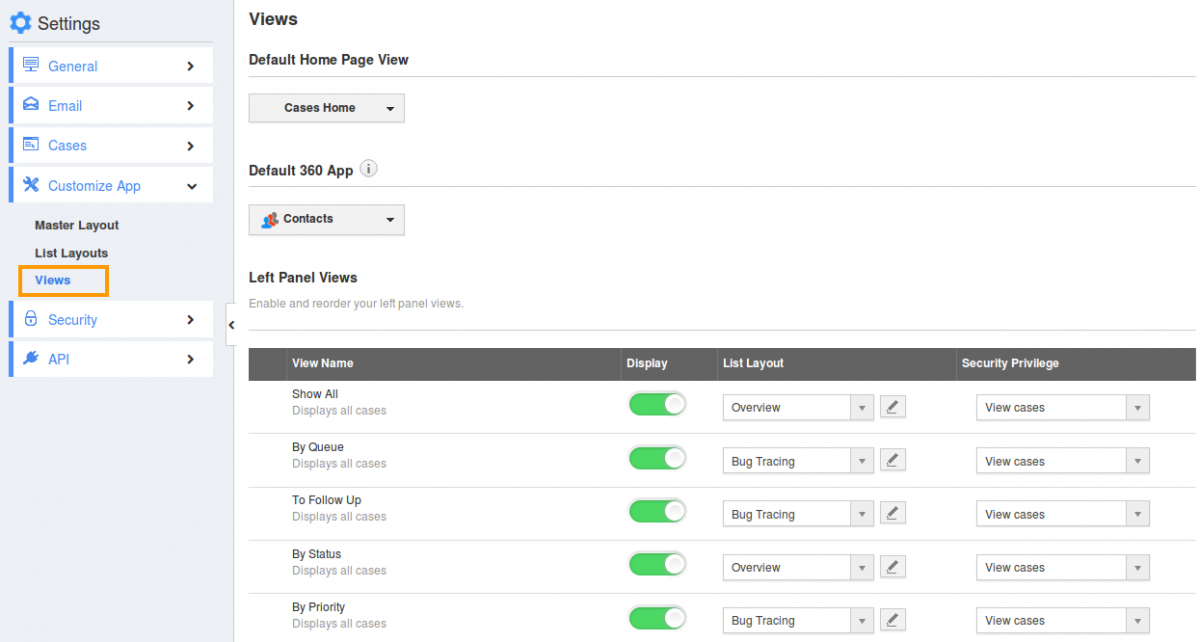Click edit pencil icon for Show All row
This screenshot has width=1200, height=642.
coord(893,407)
